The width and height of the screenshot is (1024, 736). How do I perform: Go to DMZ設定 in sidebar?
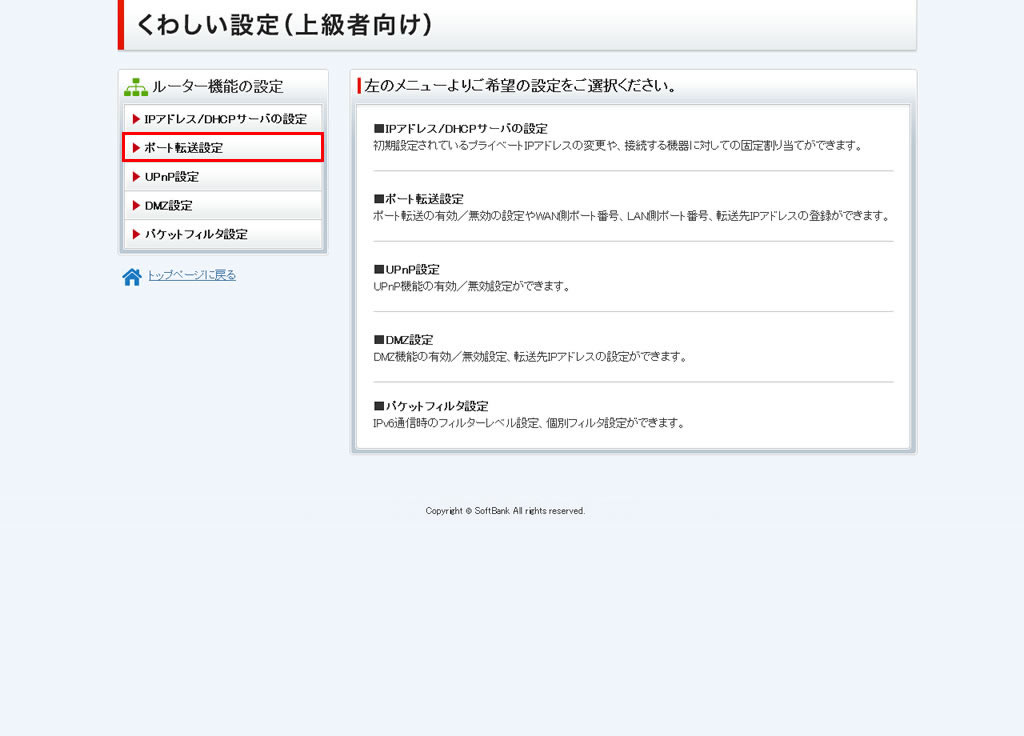pos(223,205)
